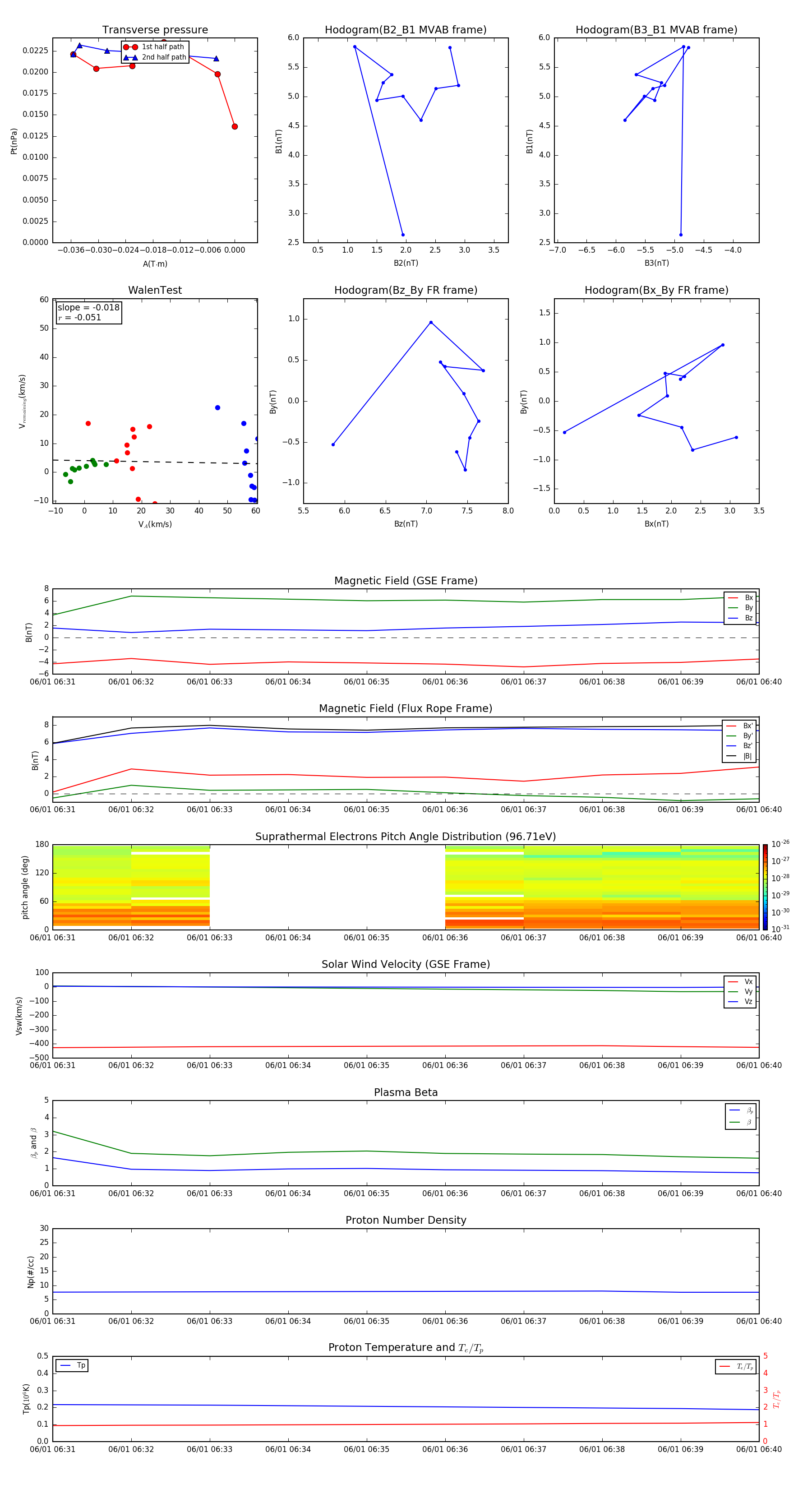This screenshot has width=812, height=1489.
Task: Click the 'Plasma Beta' plot title
Action: tap(406, 1092)
